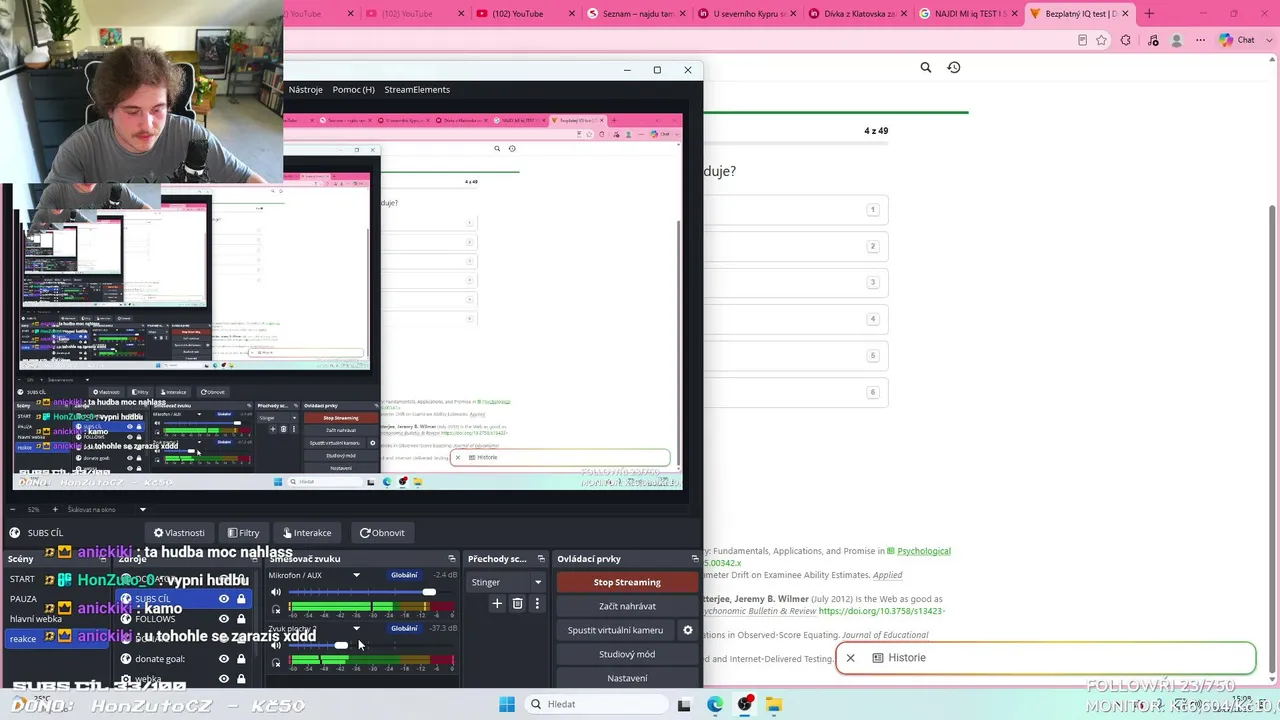Toggle lock on donate goal source
Viewport: 1280px width, 720px height.
(x=241, y=659)
